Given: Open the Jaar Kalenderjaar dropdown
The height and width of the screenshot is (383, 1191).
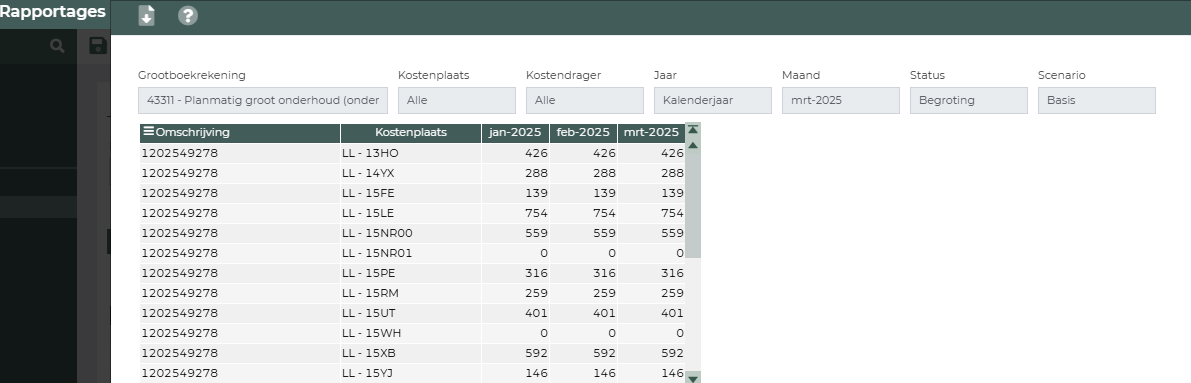Looking at the screenshot, I should 712,100.
